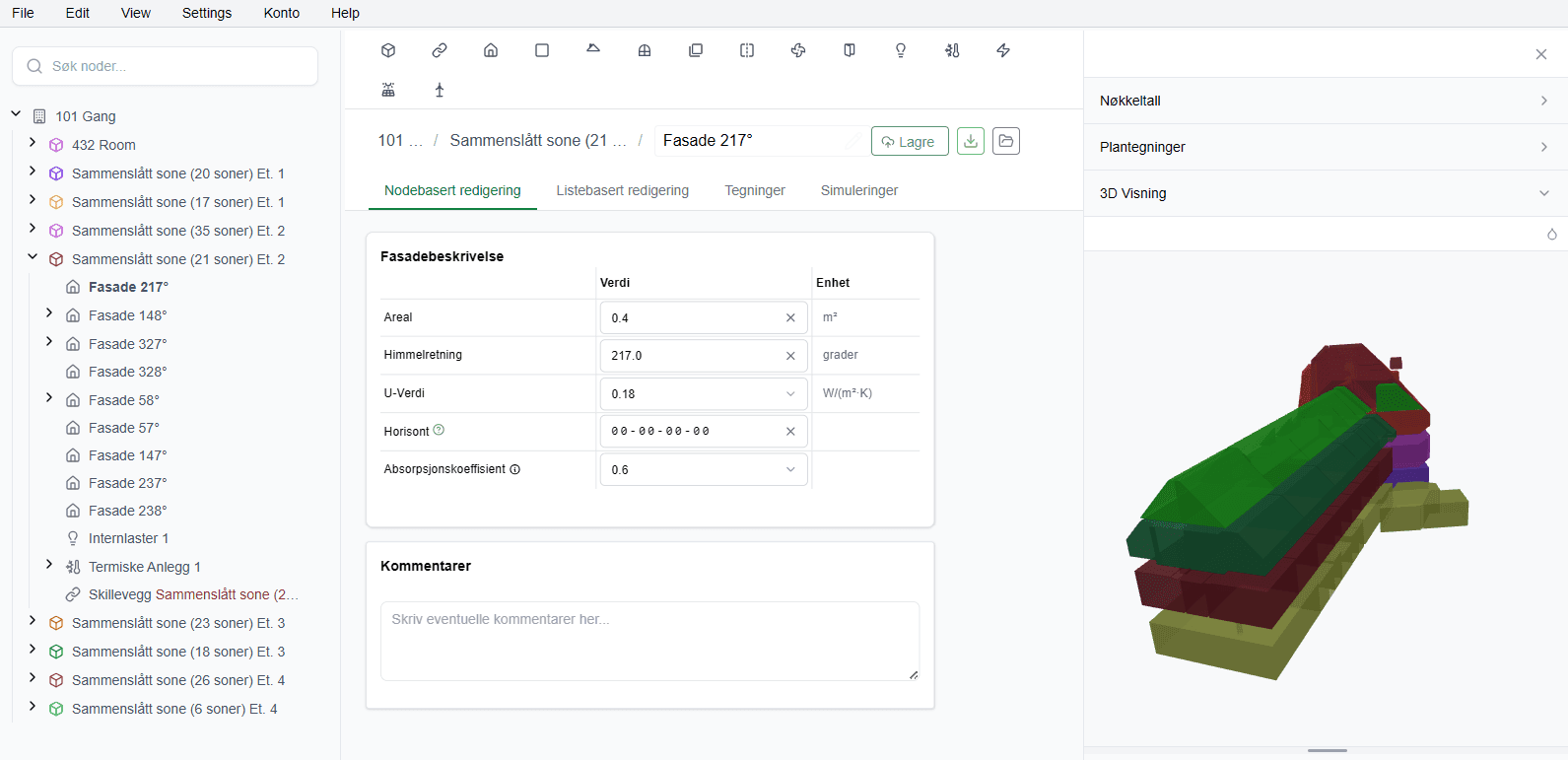Select Sammenslått sone (26 soner) Et. 4
The width and height of the screenshot is (1568, 760).
coord(178,680)
